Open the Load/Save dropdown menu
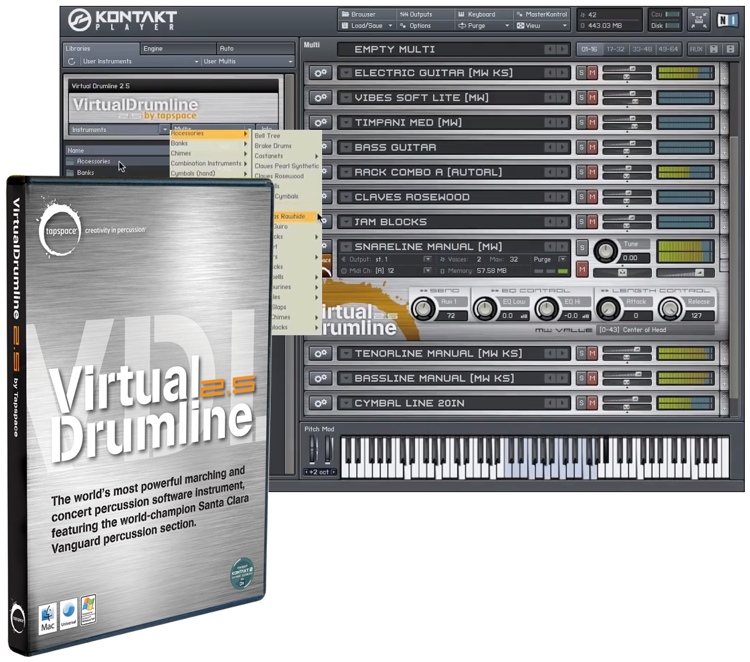Image resolution: width=750 pixels, height=662 pixels. (x=366, y=26)
